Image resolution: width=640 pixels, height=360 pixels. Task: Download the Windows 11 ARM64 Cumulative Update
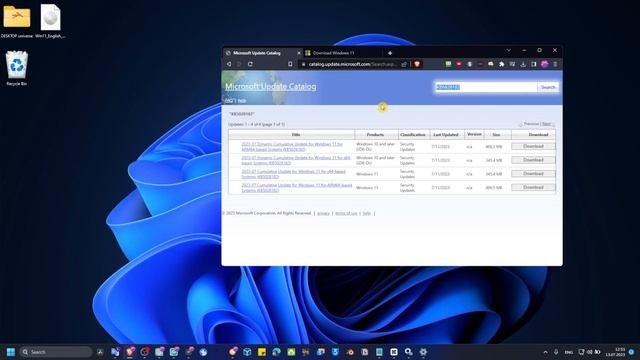pyautogui.click(x=533, y=187)
